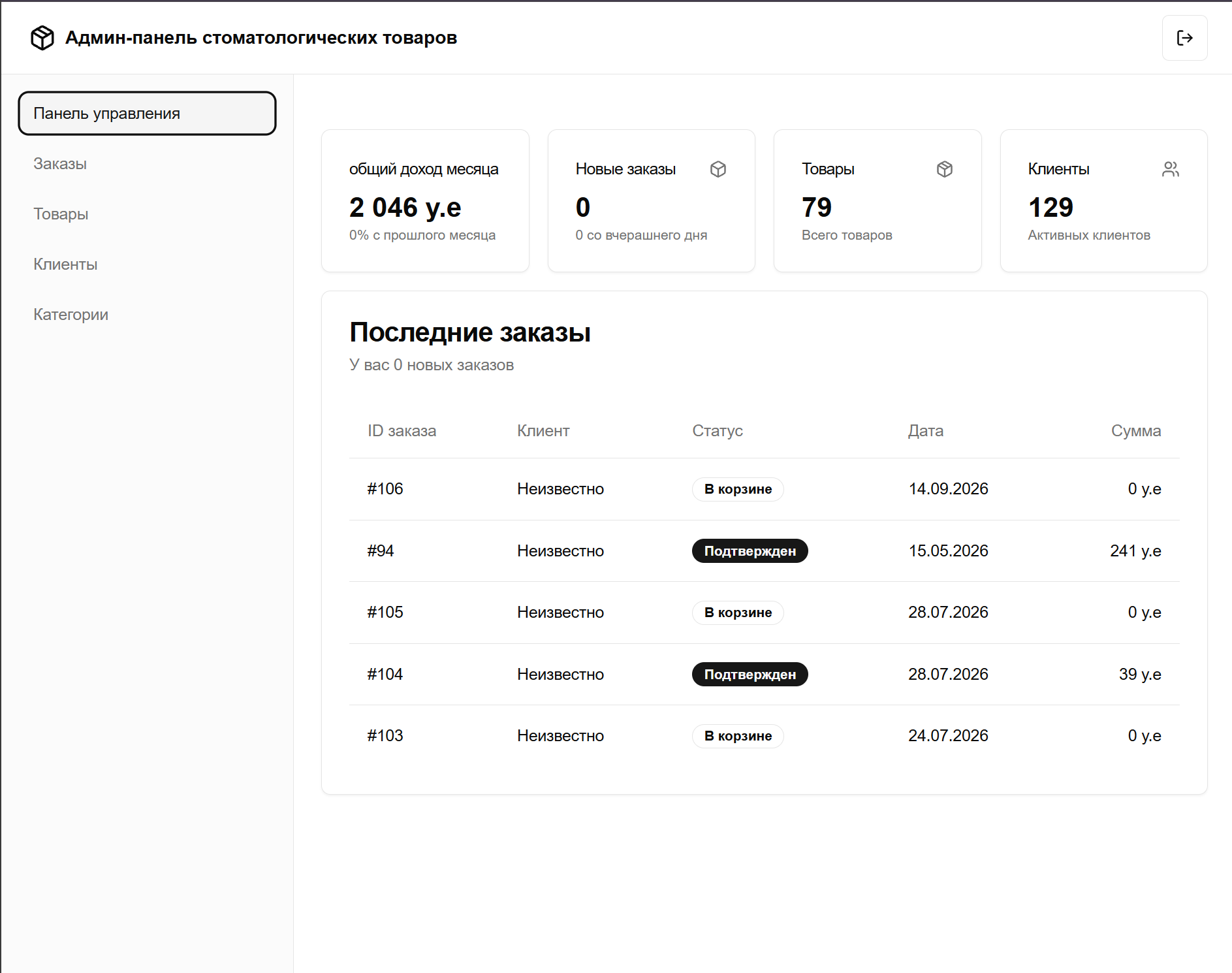Click the 129 active clients value
Viewport: 1232px width, 973px height.
pyautogui.click(x=1050, y=208)
